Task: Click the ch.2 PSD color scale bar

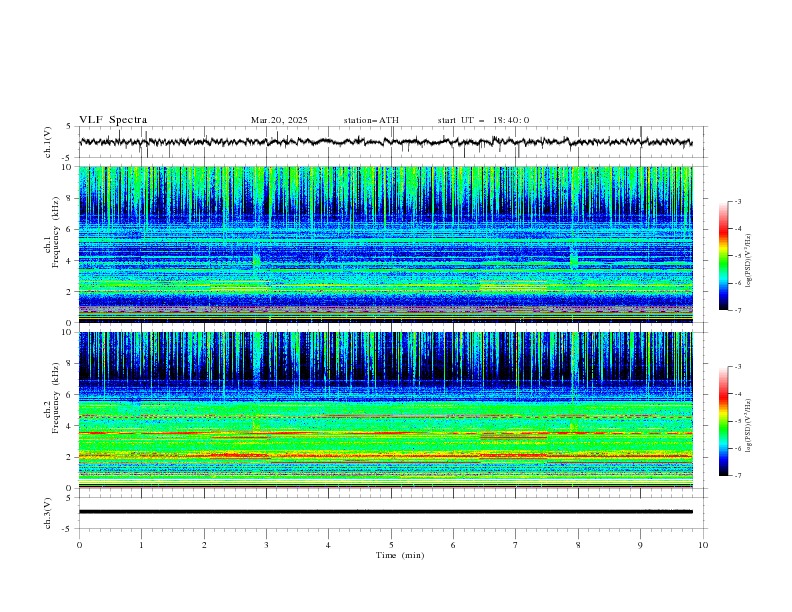Action: (723, 421)
